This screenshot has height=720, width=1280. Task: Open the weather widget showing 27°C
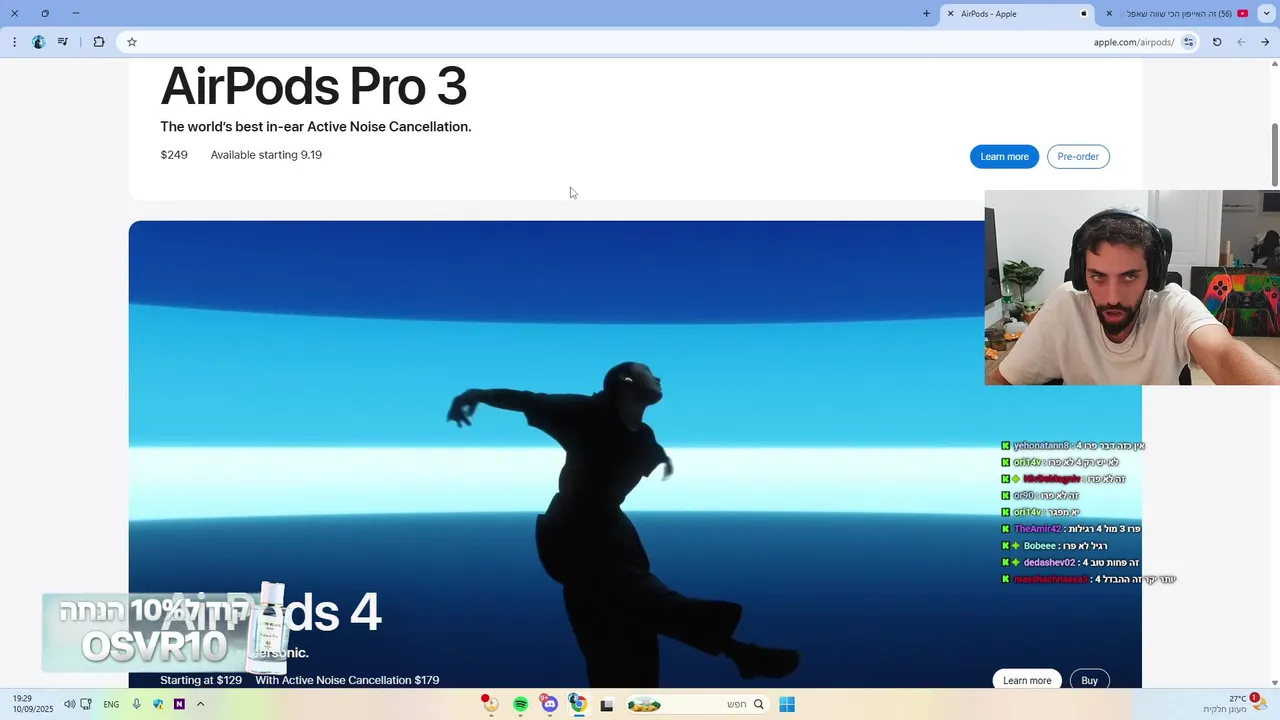(1235, 704)
